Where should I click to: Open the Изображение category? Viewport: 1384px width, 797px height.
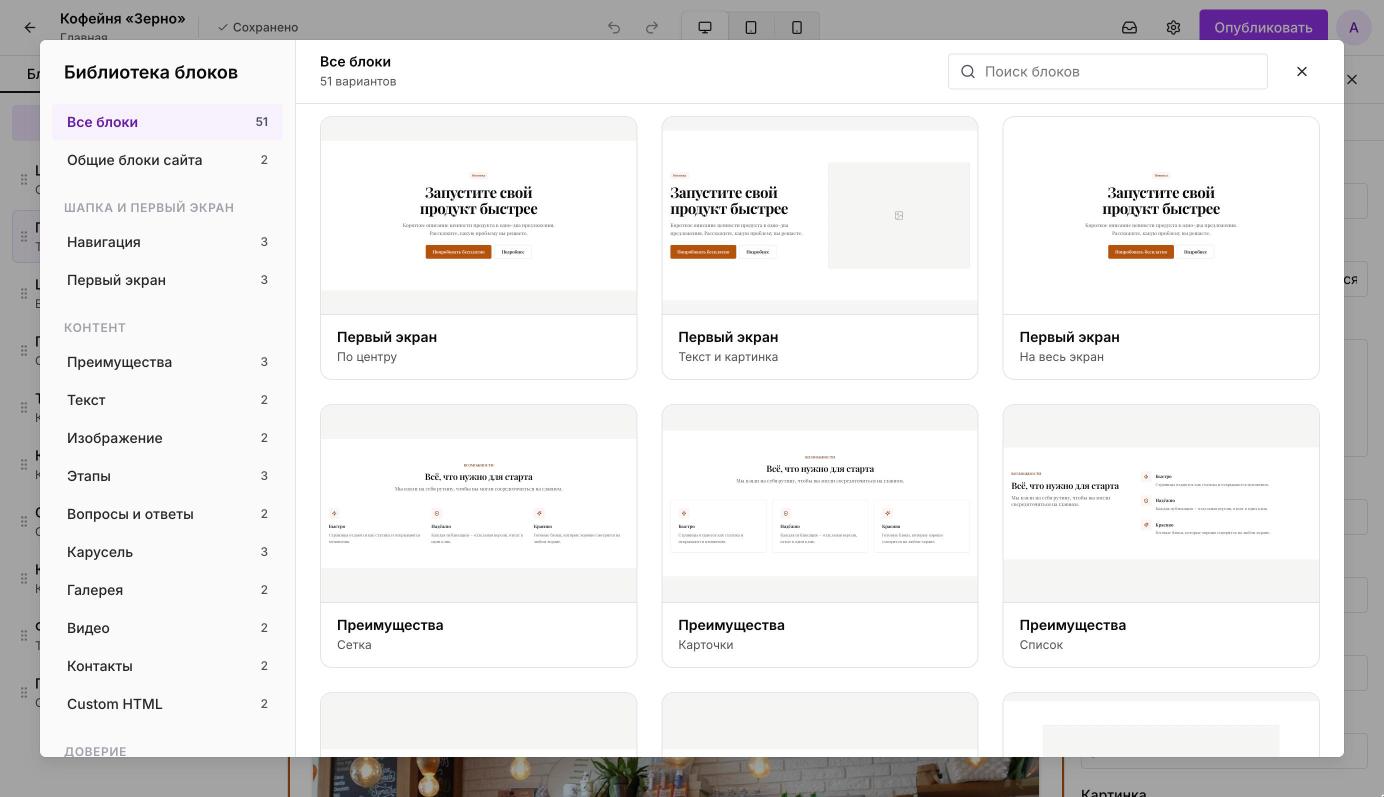click(167, 438)
